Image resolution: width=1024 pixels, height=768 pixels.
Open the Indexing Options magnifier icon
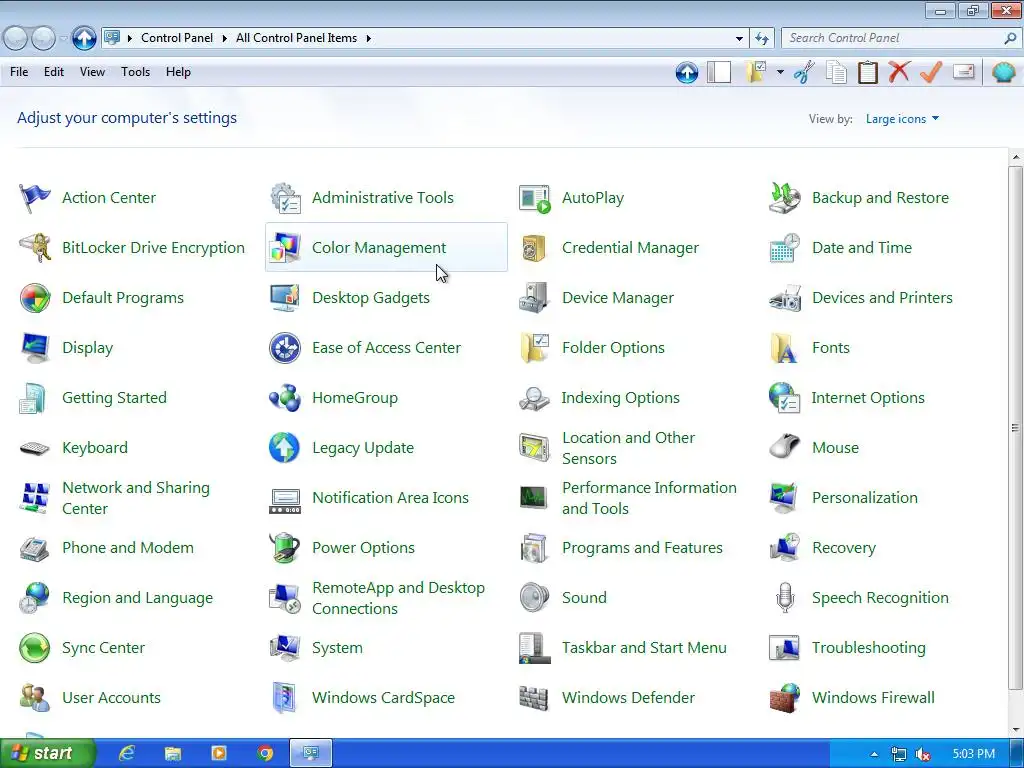(535, 398)
